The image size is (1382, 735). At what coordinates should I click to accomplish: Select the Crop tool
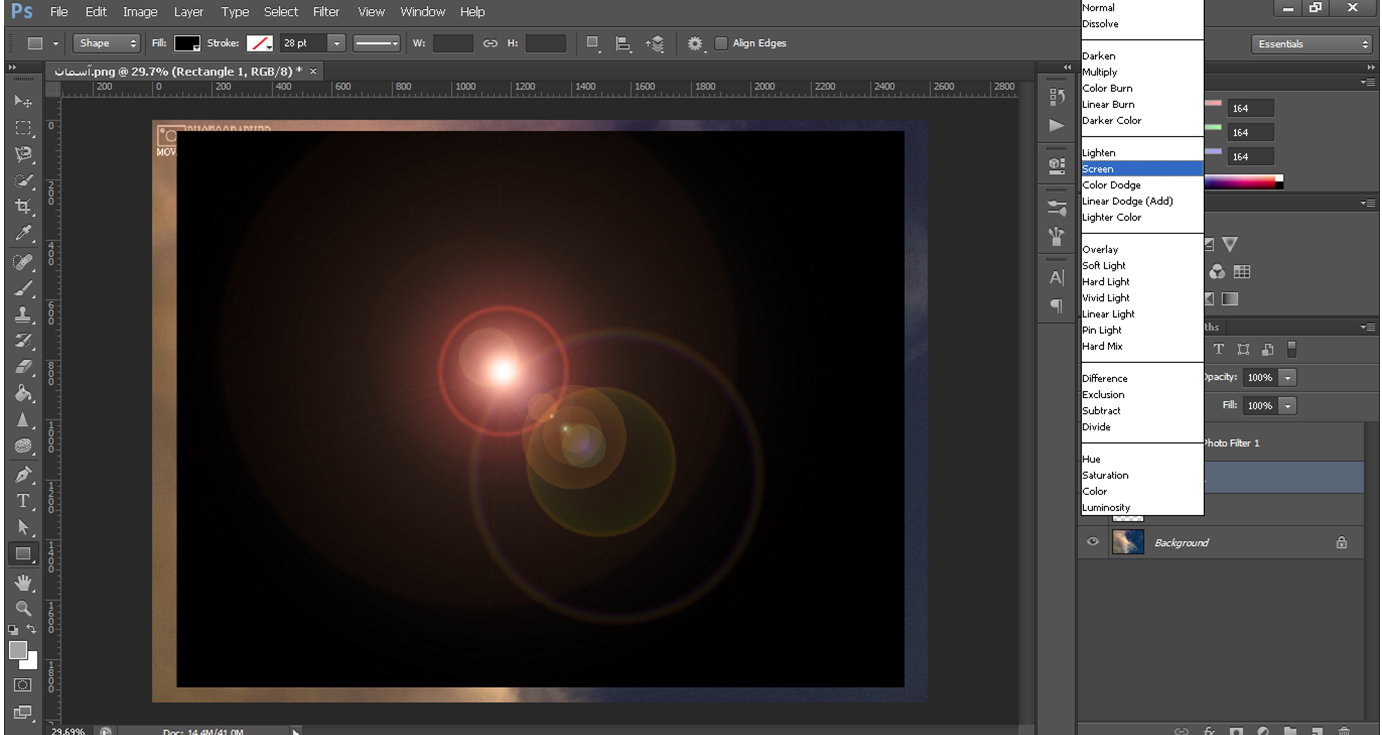pos(23,207)
